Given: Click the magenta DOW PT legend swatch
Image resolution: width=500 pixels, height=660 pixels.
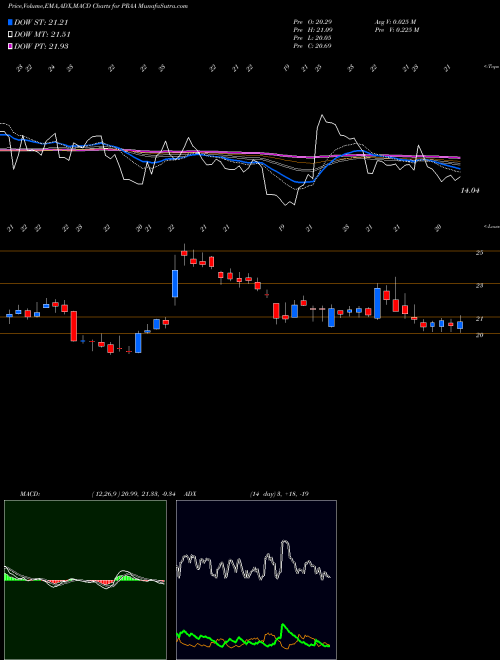Looking at the screenshot, I should (11, 46).
